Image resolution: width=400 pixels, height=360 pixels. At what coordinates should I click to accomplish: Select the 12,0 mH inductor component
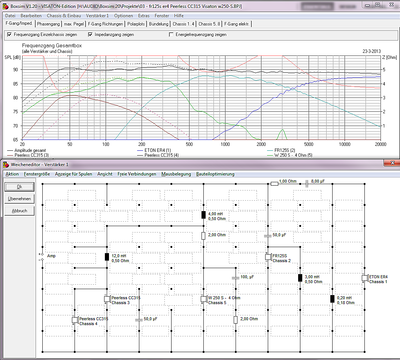[x=107, y=257]
